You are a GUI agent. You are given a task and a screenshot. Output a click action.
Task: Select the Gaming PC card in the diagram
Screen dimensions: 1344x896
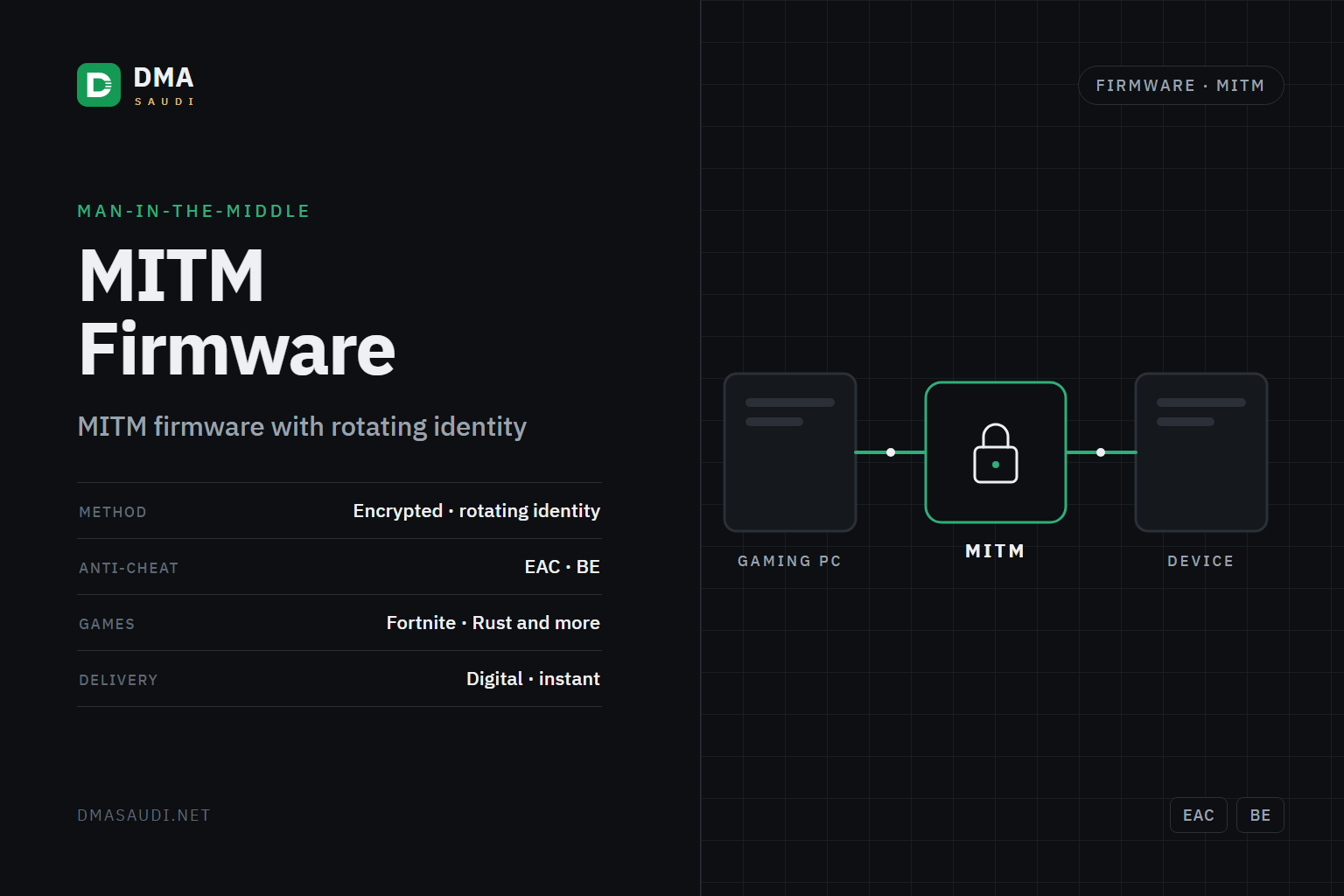click(790, 452)
